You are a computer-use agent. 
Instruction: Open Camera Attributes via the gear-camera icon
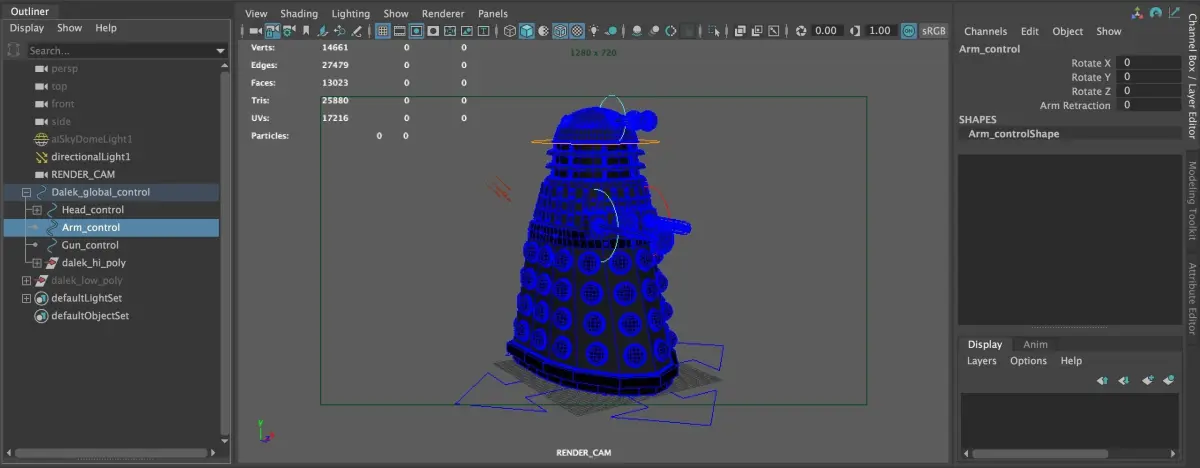pos(288,31)
